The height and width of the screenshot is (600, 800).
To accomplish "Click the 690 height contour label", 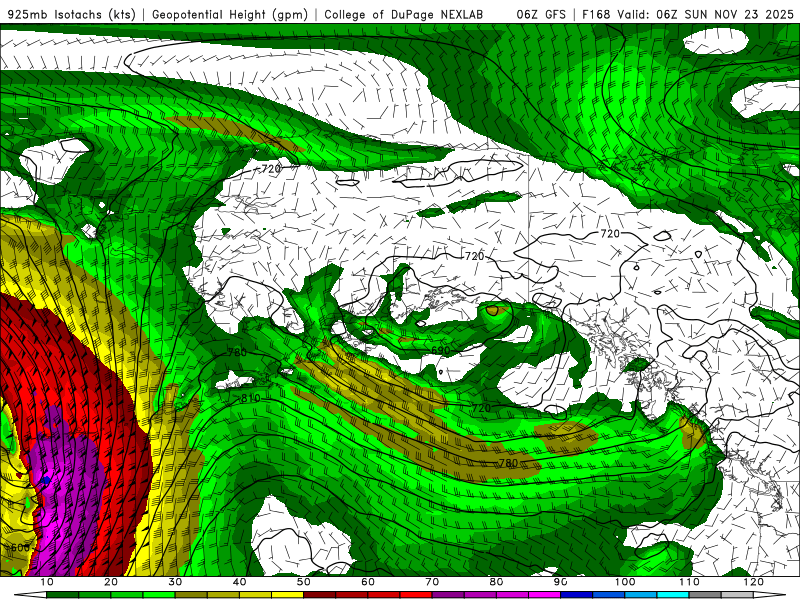I will pos(440,351).
